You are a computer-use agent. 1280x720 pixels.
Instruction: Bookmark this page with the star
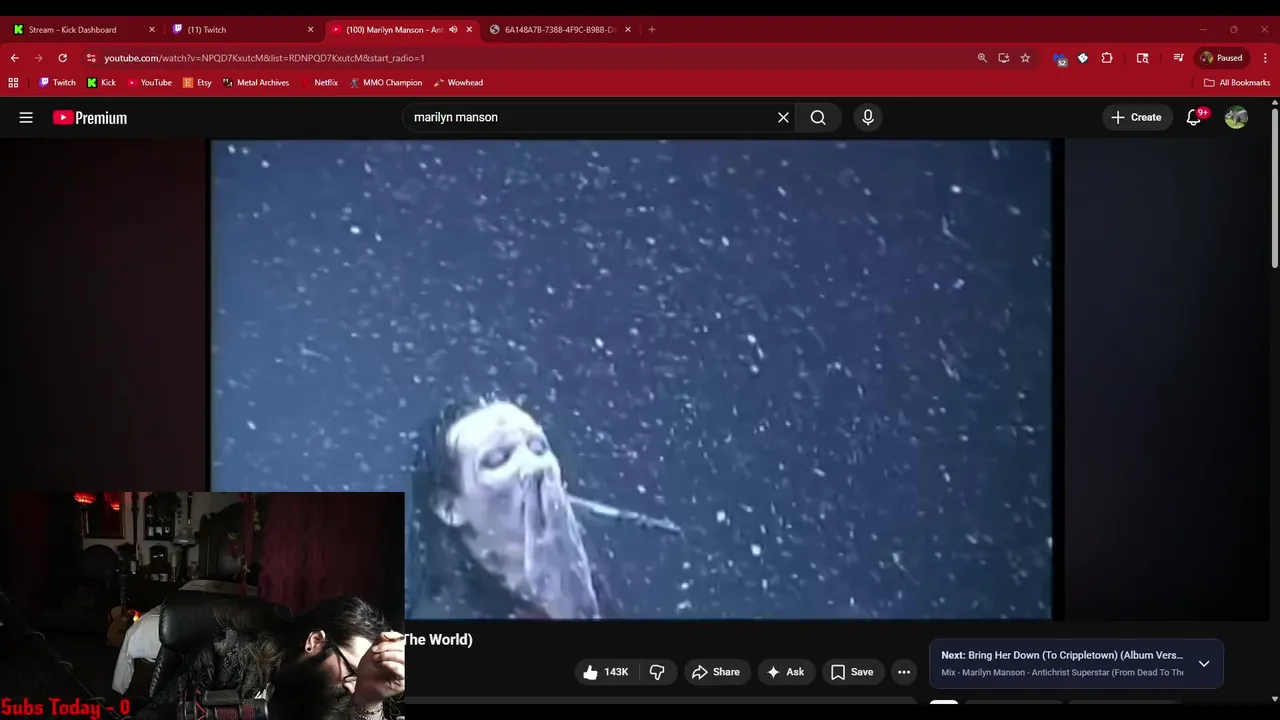click(1025, 58)
